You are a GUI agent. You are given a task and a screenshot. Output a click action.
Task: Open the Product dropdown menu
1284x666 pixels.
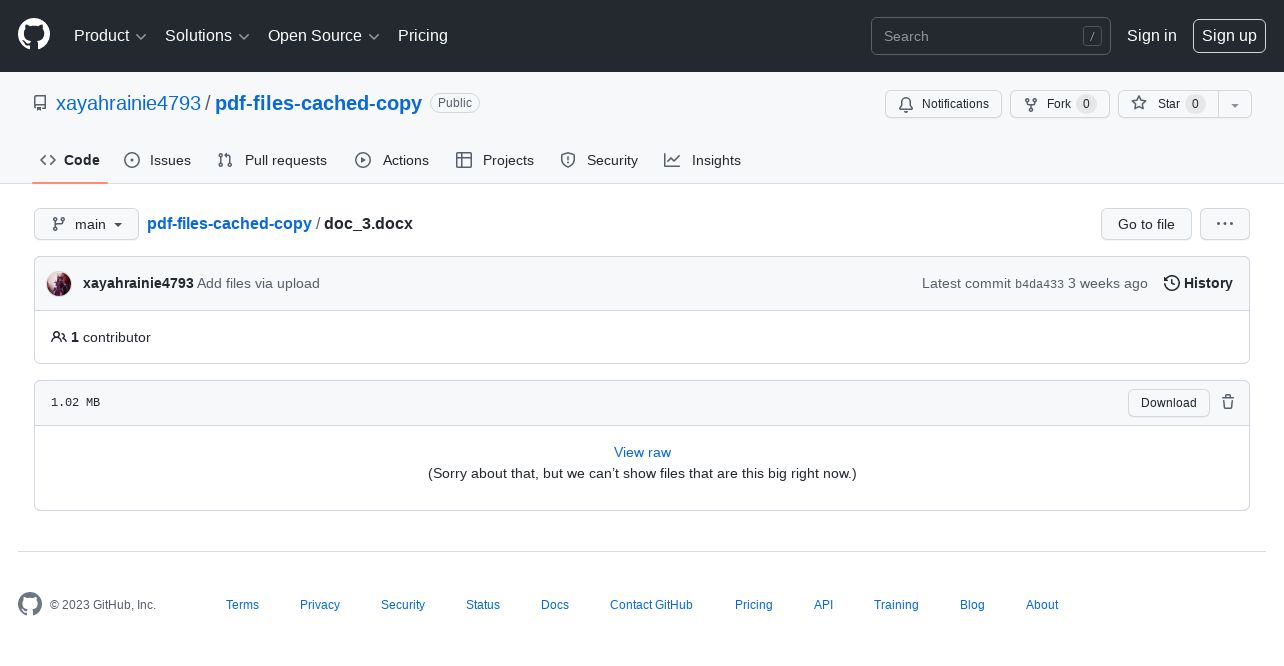(x=110, y=36)
